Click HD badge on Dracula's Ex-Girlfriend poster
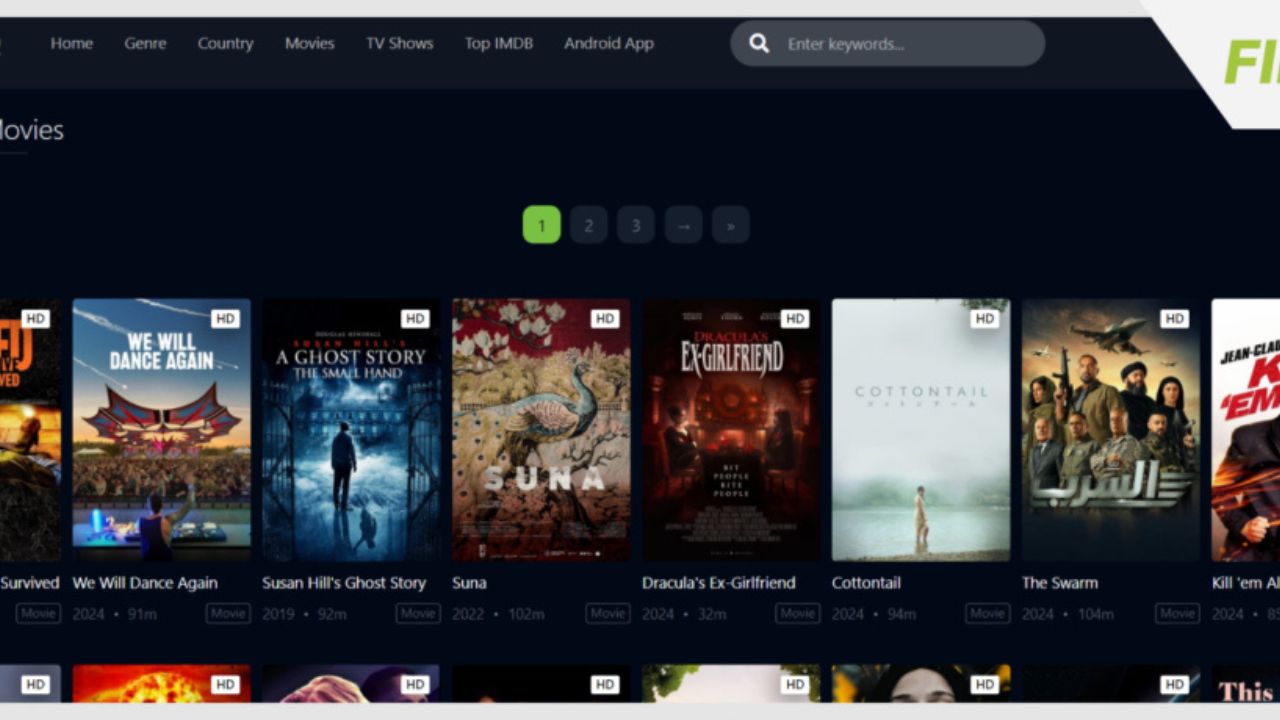 795,319
